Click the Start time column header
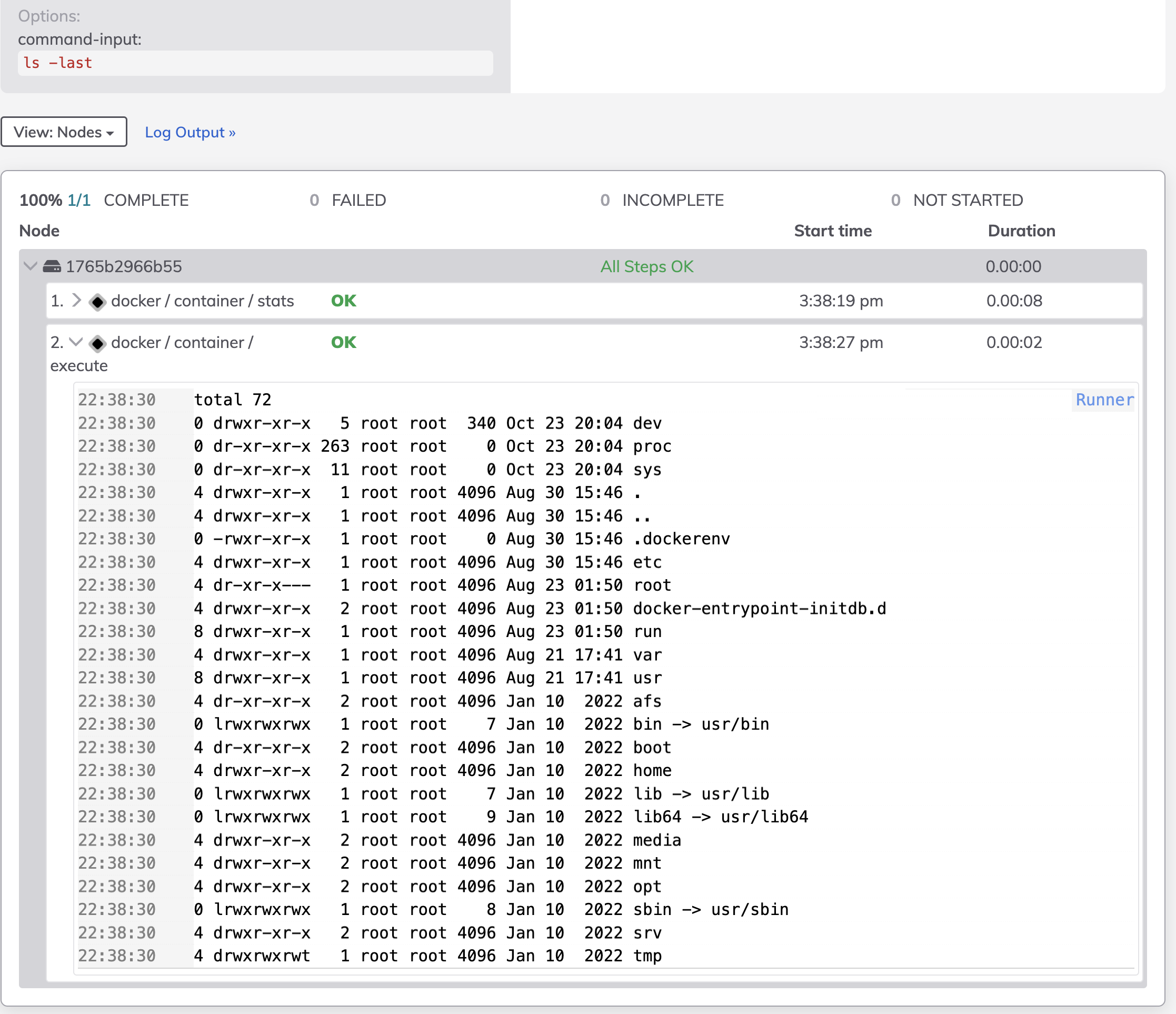The height and width of the screenshot is (1014, 1176). (833, 231)
